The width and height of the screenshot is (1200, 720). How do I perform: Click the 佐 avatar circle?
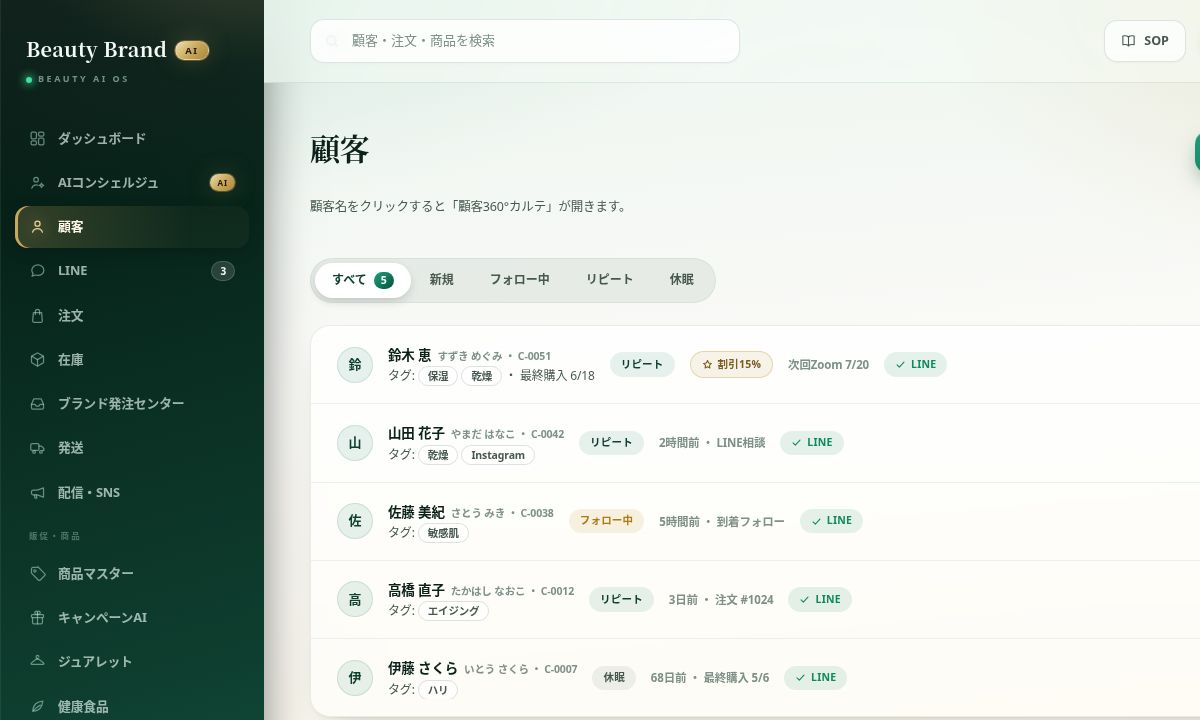pos(354,521)
